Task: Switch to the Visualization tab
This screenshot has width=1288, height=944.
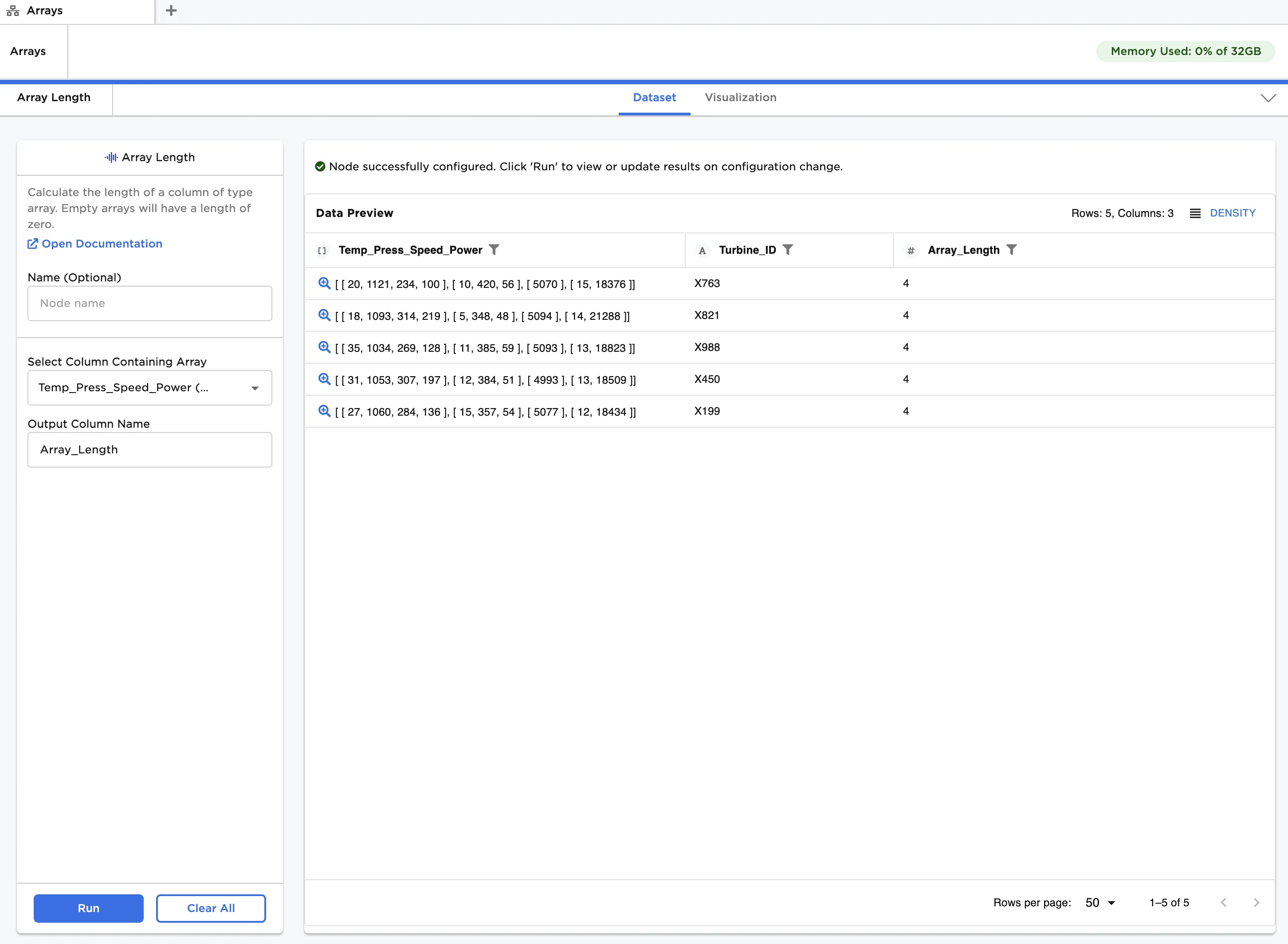Action: tap(740, 98)
